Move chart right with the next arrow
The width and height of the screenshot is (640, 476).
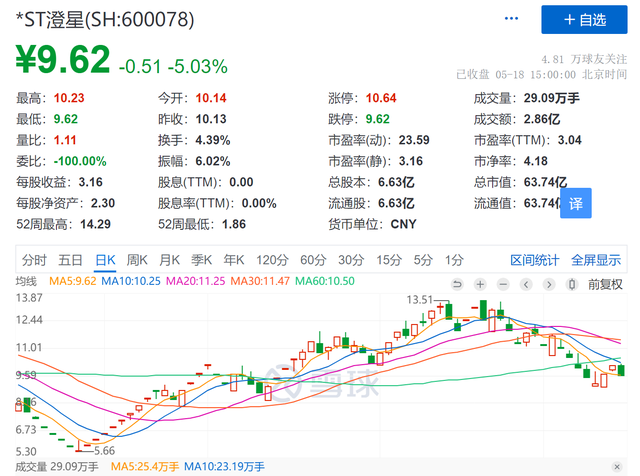549,284
